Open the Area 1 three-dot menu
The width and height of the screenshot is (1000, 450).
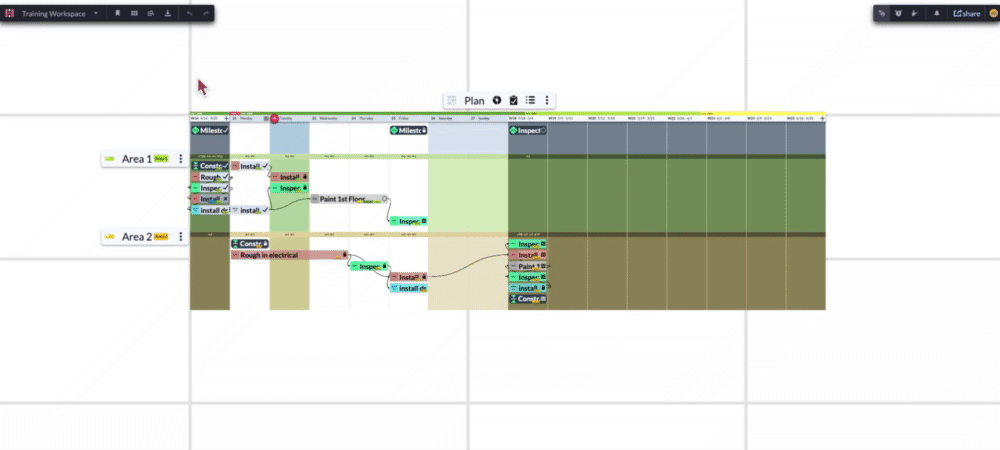(181, 159)
